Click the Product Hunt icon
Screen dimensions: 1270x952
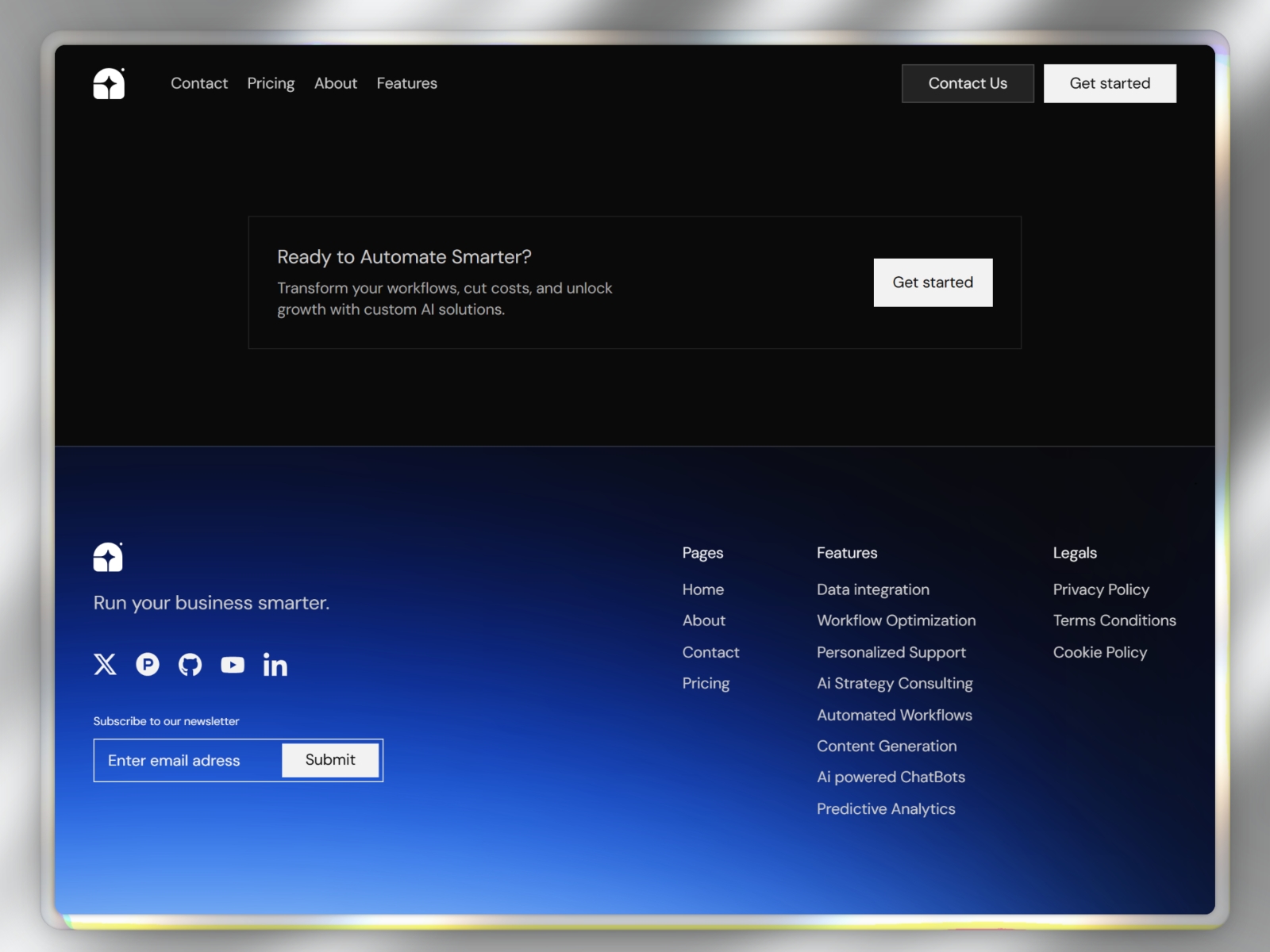point(148,665)
